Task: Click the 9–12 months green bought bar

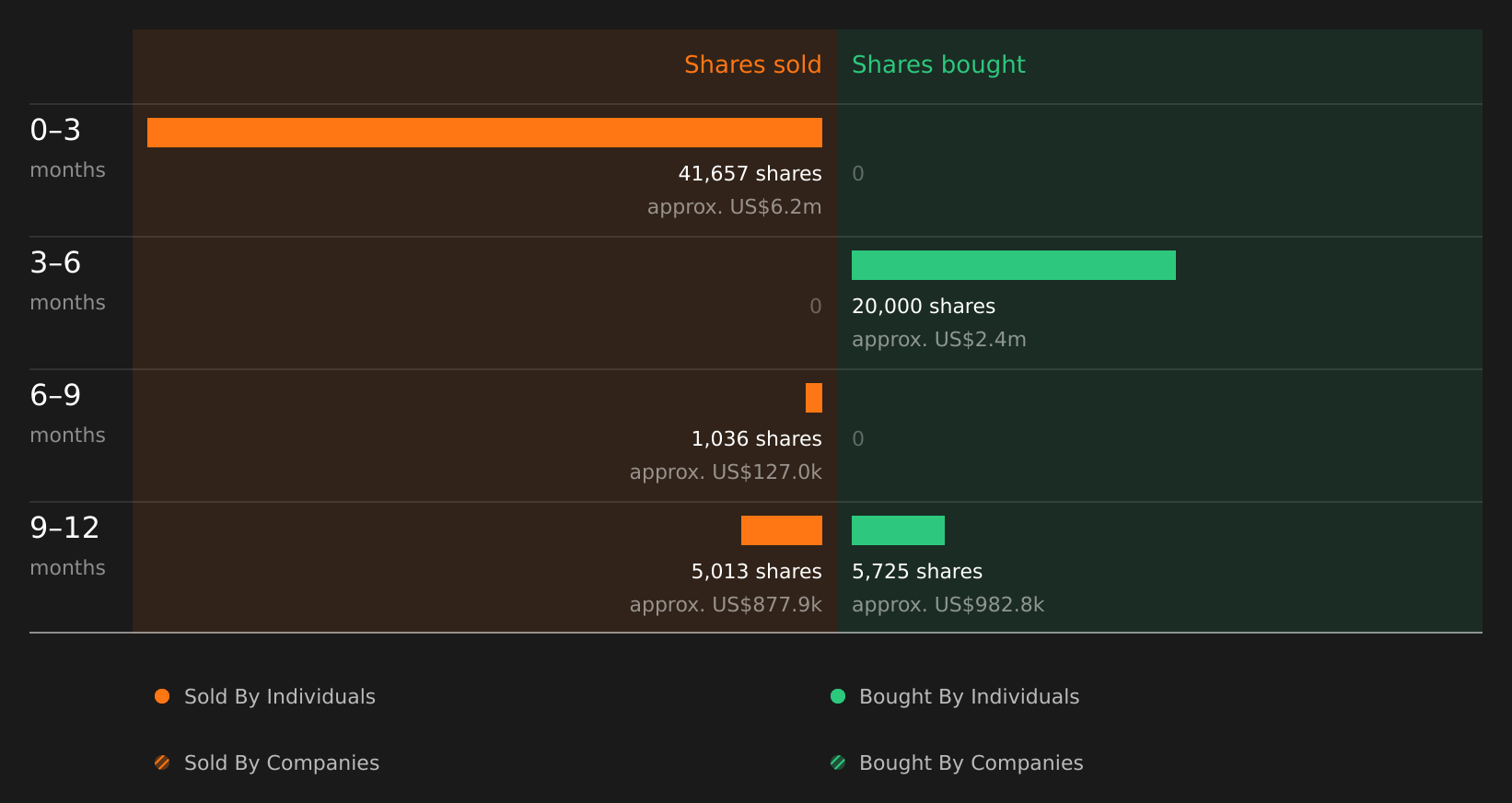Action: [x=898, y=530]
